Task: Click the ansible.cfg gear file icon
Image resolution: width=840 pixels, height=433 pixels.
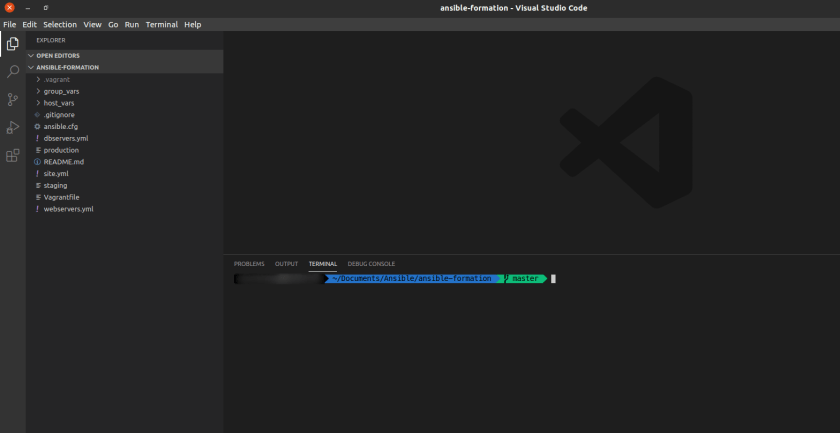Action: [37, 127]
